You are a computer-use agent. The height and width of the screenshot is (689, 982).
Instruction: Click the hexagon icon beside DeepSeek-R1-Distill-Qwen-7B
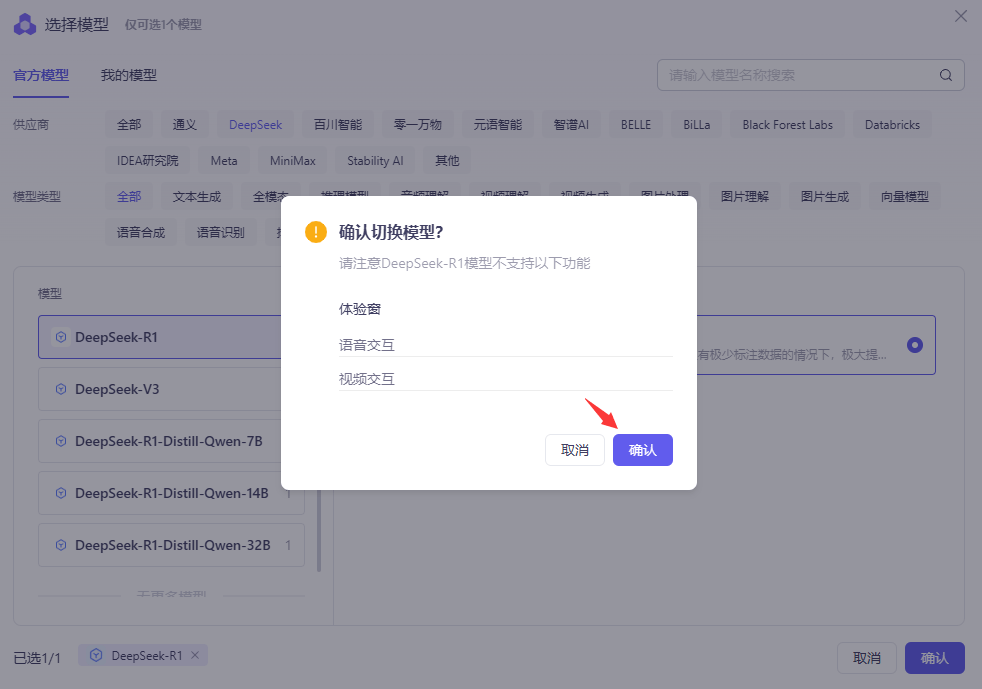pos(61,441)
